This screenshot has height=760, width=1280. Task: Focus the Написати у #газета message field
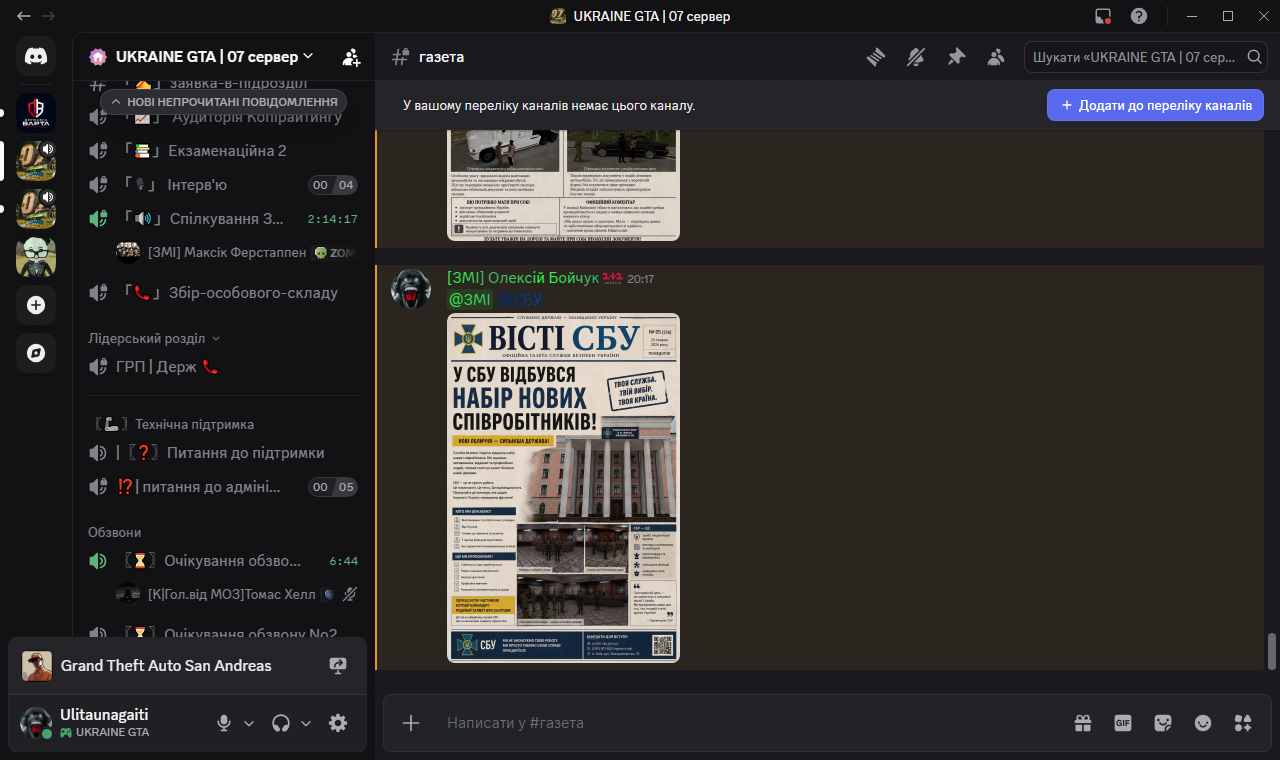(750, 723)
